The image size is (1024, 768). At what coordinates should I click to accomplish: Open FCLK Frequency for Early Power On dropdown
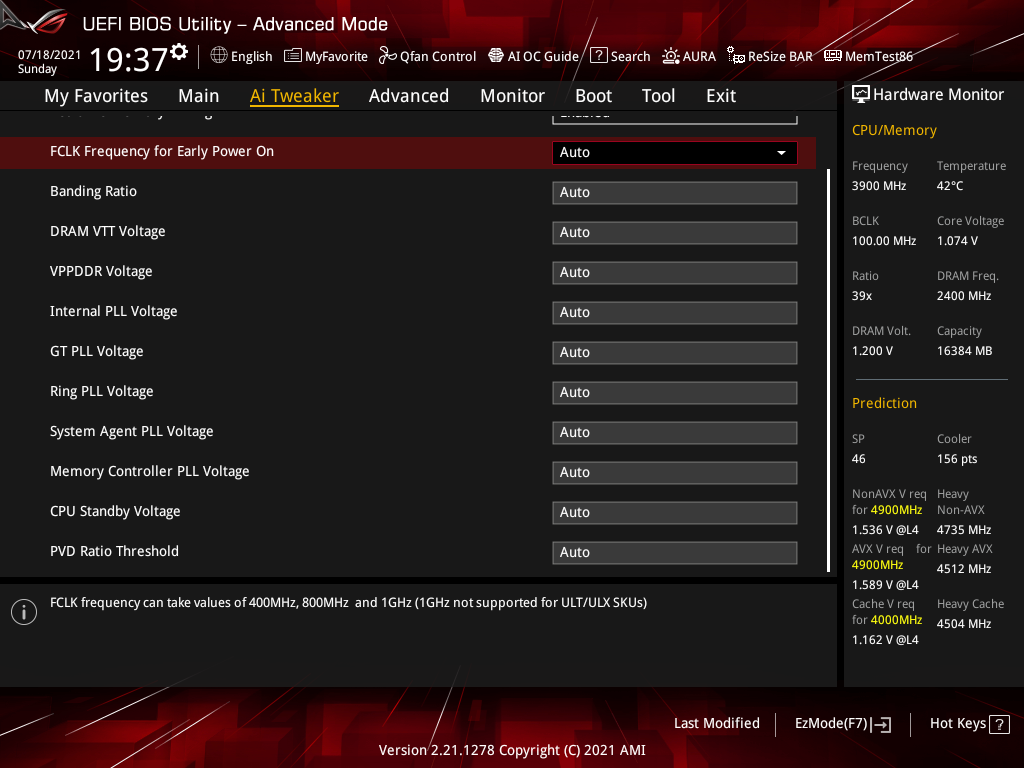674,152
